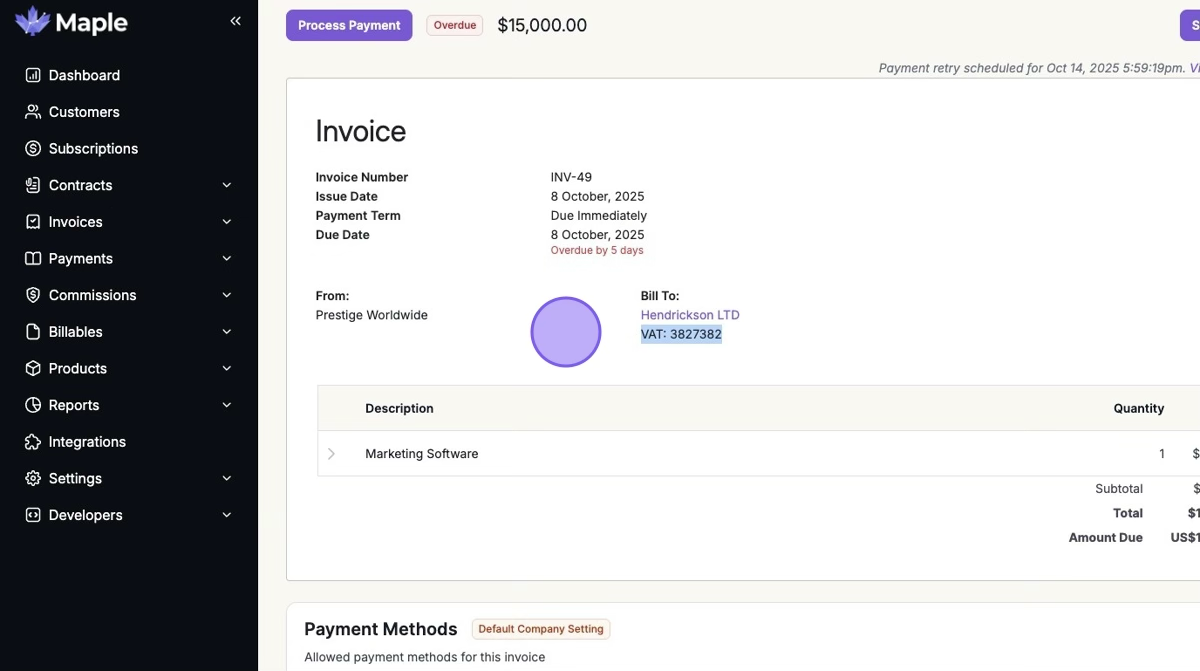Click the Commissions shield icon

(x=33, y=295)
